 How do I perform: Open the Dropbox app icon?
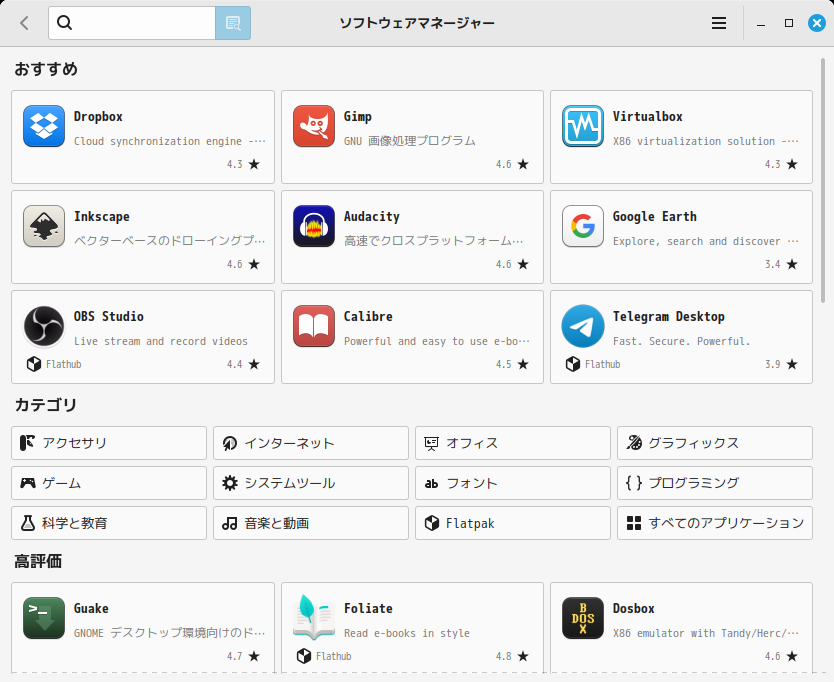click(x=44, y=126)
